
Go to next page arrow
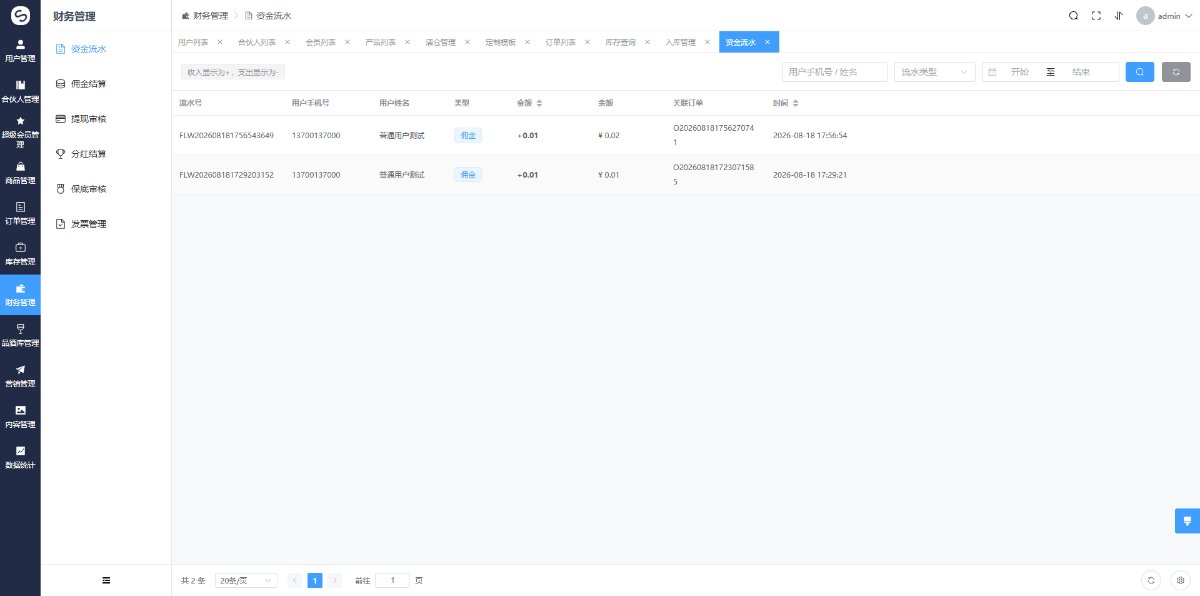(335, 580)
